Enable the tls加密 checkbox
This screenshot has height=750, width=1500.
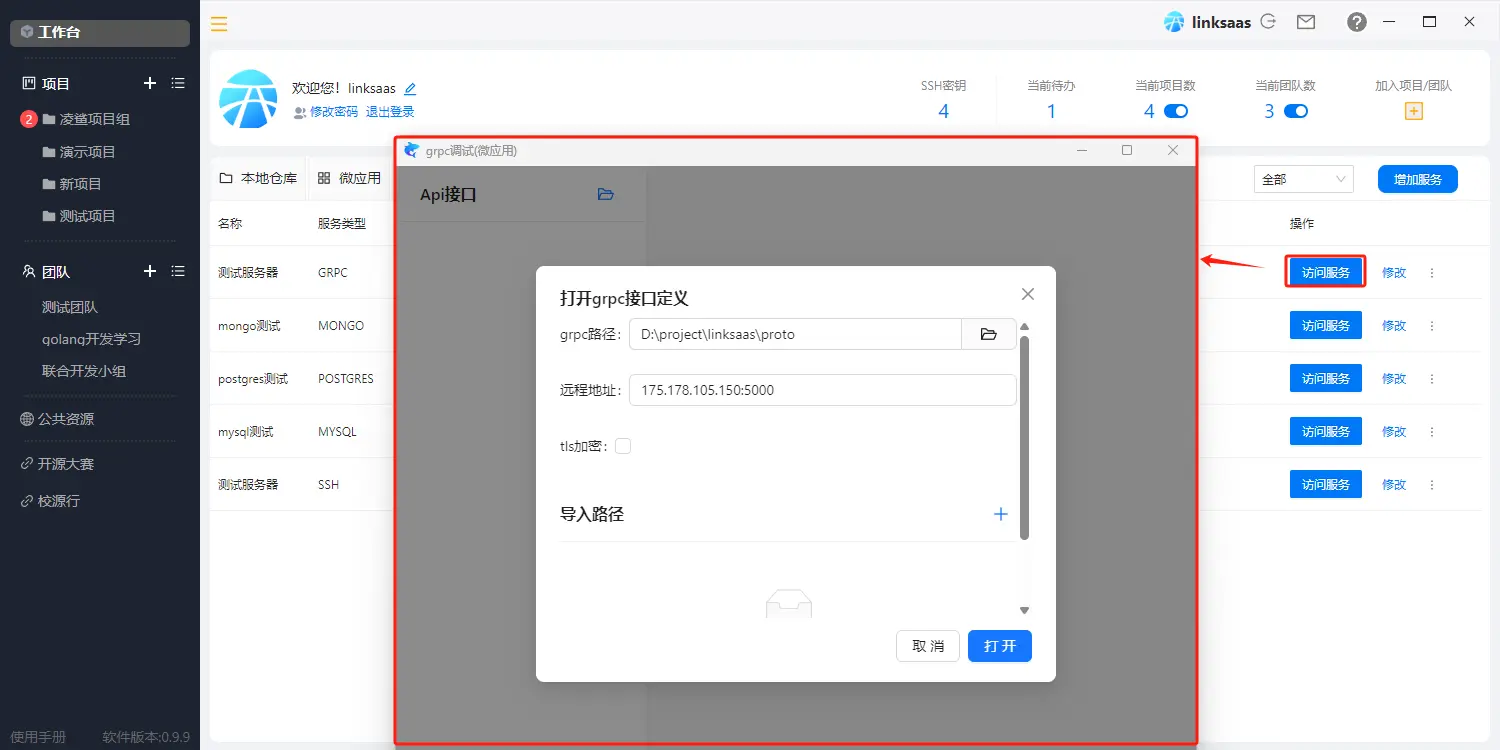pos(623,446)
